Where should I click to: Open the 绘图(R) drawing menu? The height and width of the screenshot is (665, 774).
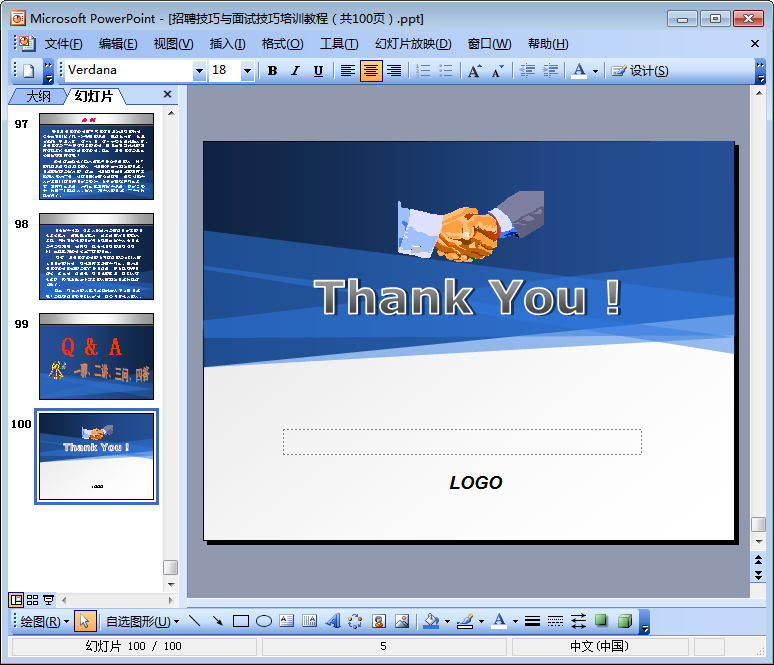coord(44,622)
